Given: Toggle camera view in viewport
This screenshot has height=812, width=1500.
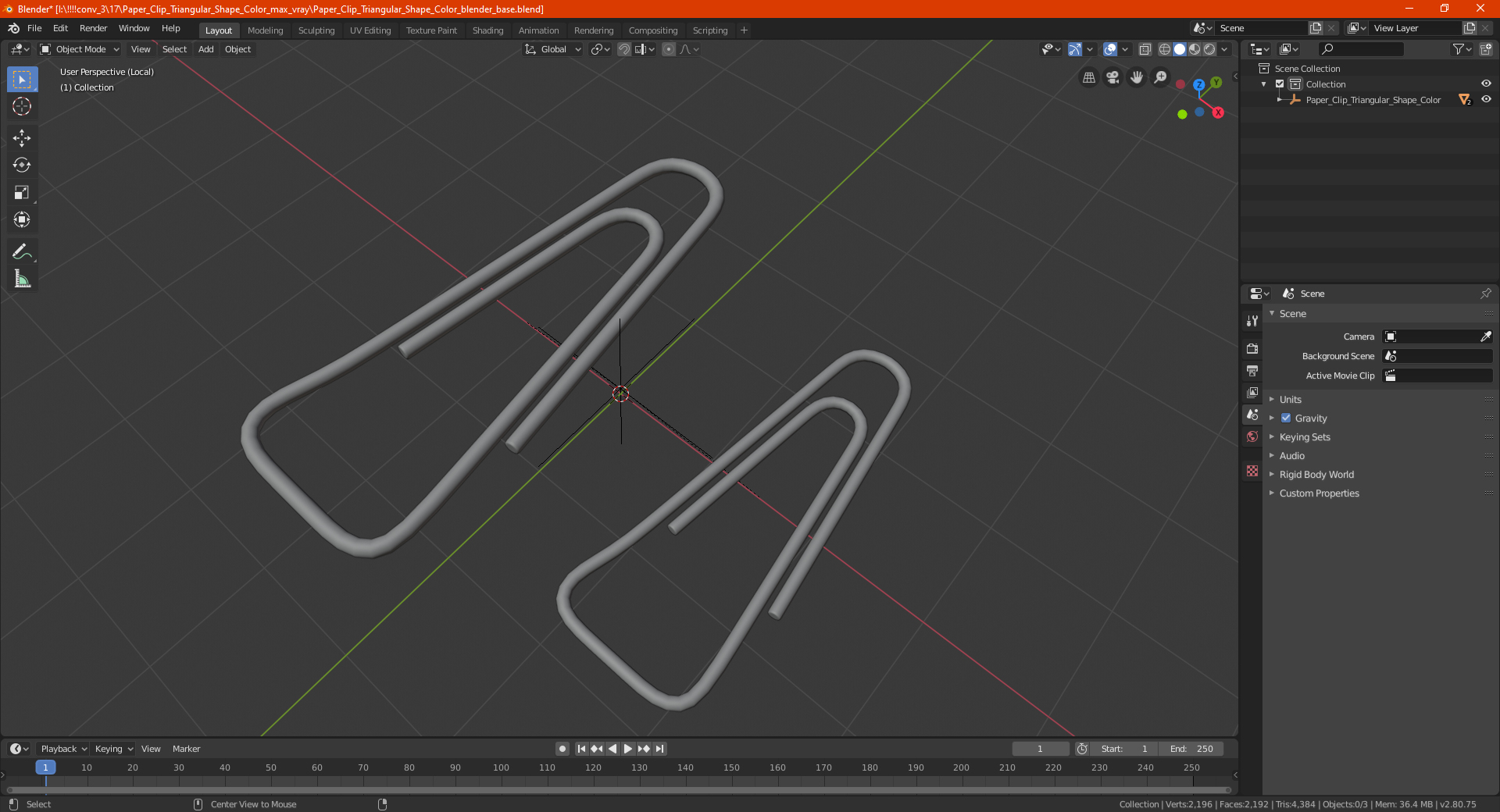Looking at the screenshot, I should 1112,77.
